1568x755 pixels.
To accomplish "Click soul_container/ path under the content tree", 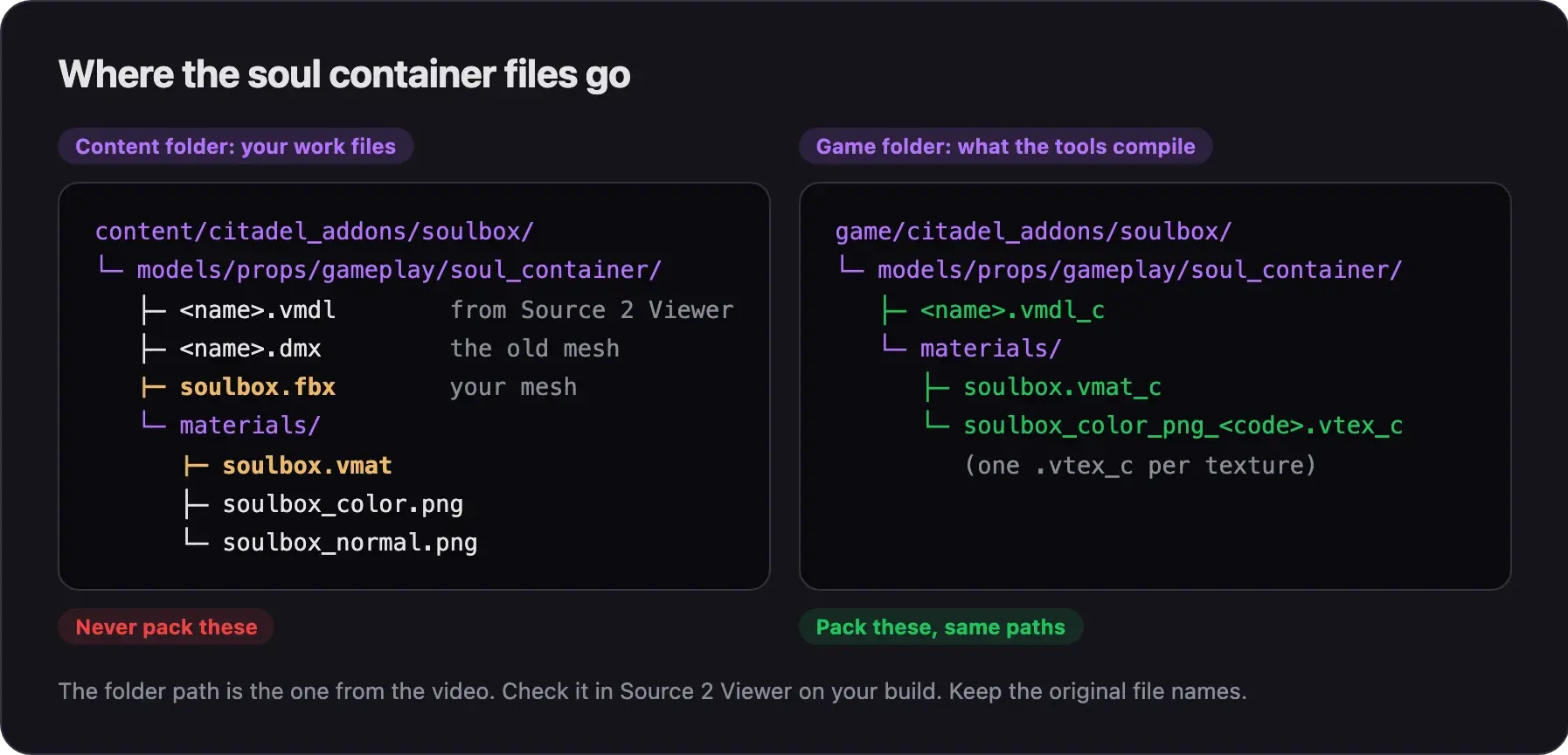I will pos(399,270).
